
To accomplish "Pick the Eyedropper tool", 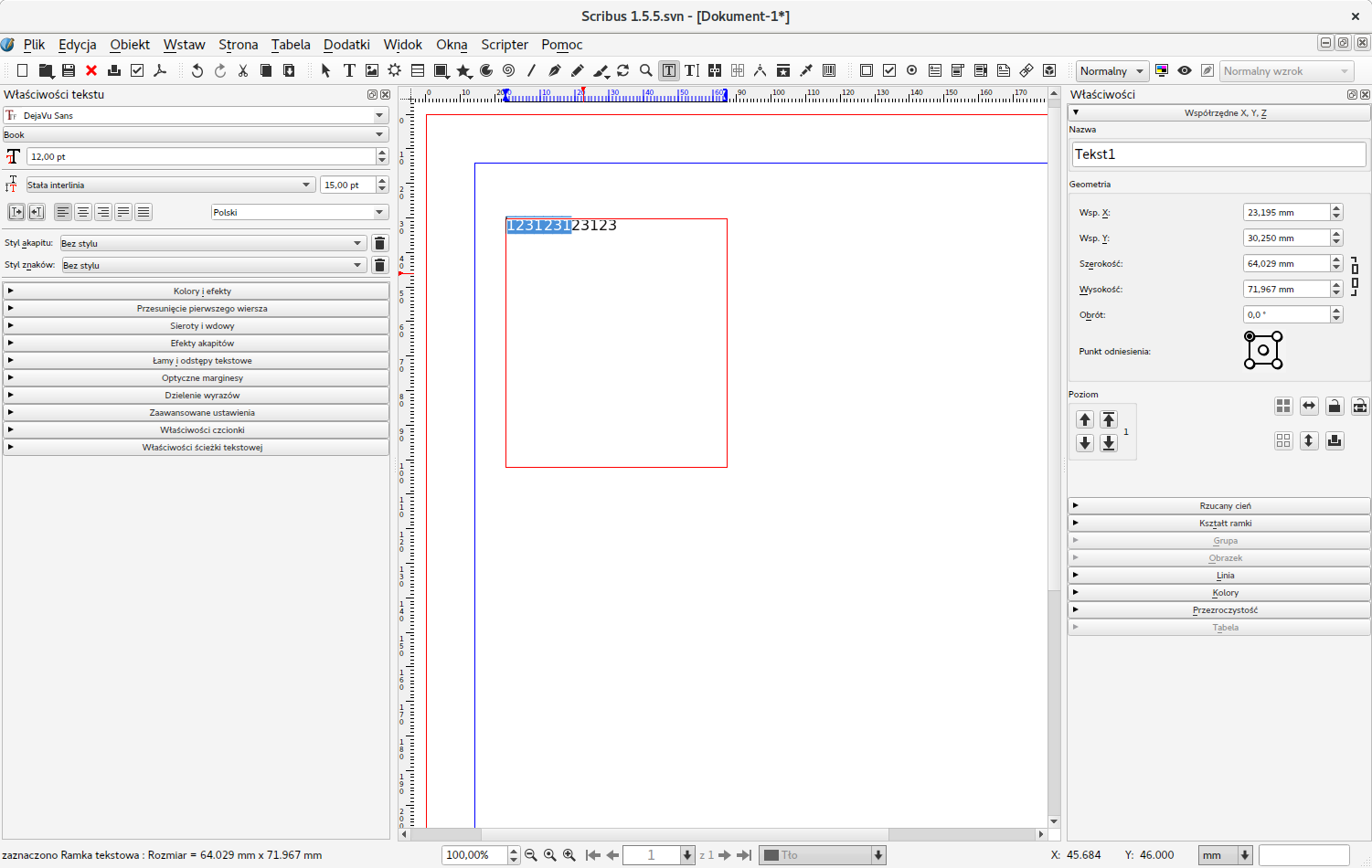I will click(806, 70).
